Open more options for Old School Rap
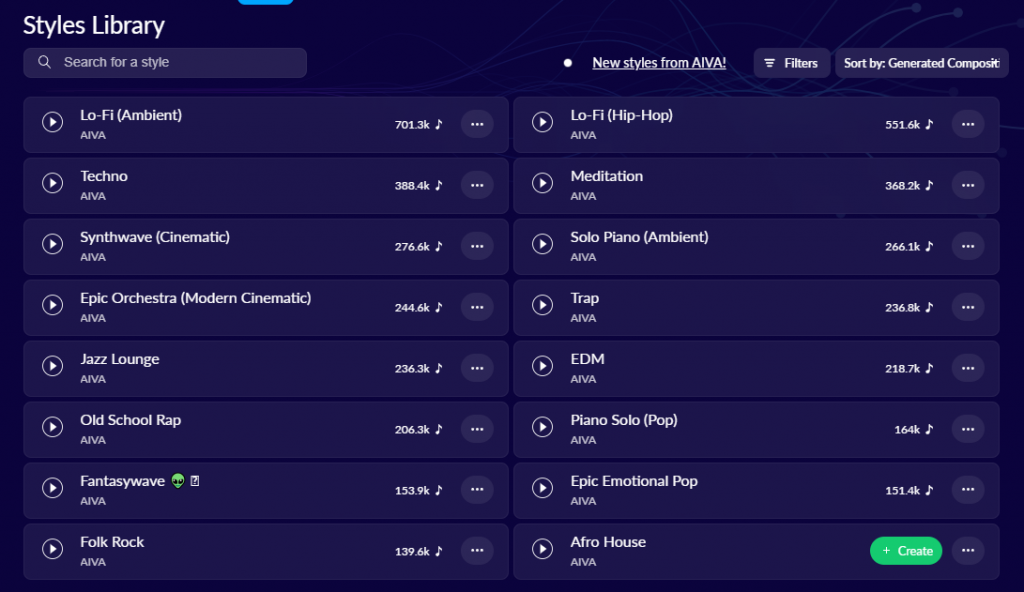The width and height of the screenshot is (1024, 592). pyautogui.click(x=477, y=429)
